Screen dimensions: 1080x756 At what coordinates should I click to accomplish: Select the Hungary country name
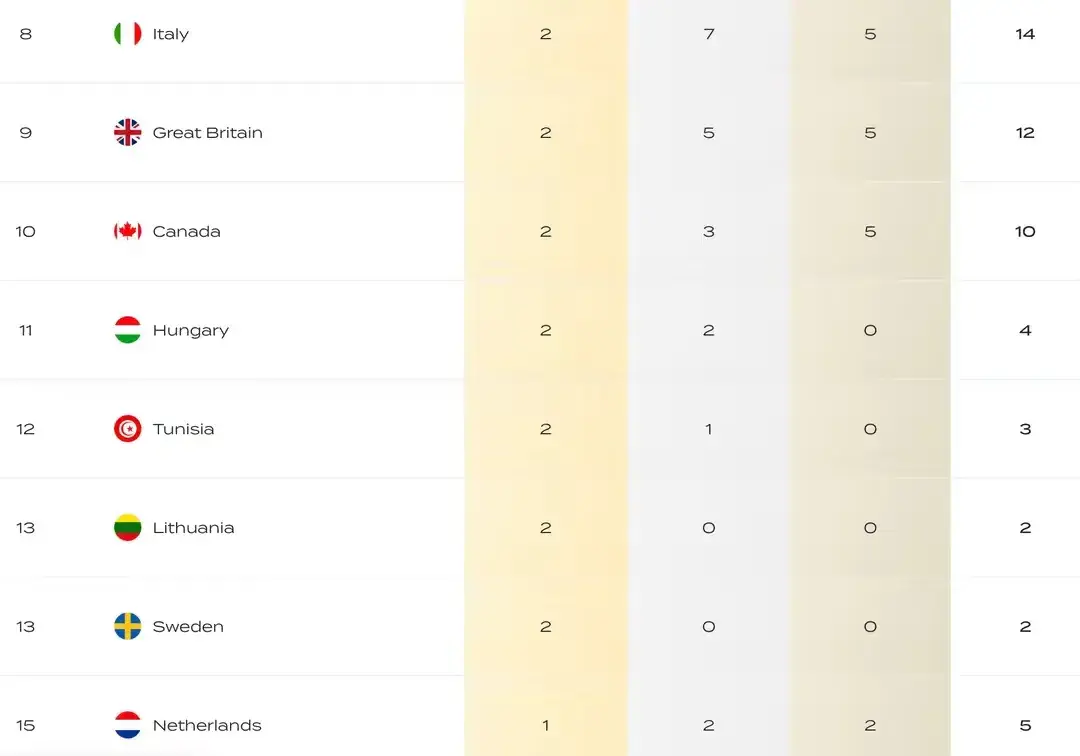tap(190, 330)
